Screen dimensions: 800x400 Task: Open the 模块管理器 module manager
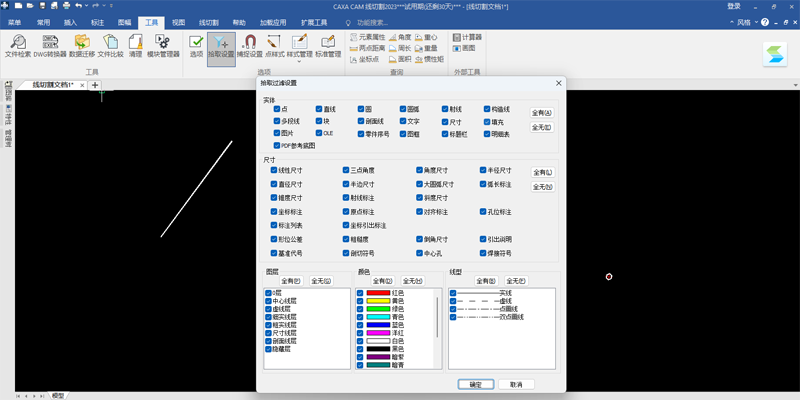pos(163,46)
